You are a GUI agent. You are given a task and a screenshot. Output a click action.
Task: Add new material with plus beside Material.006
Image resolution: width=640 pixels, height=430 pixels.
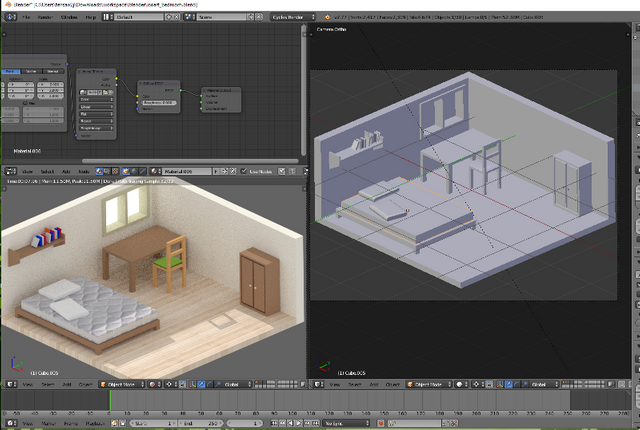click(x=224, y=171)
